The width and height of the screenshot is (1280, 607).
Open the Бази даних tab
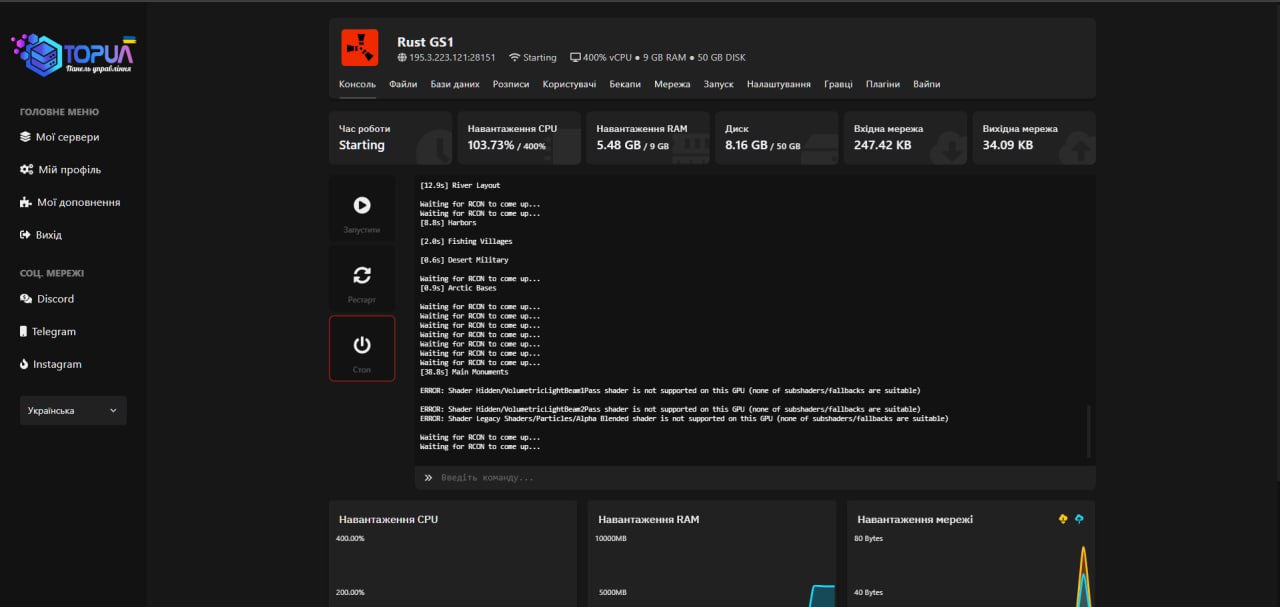pos(455,84)
